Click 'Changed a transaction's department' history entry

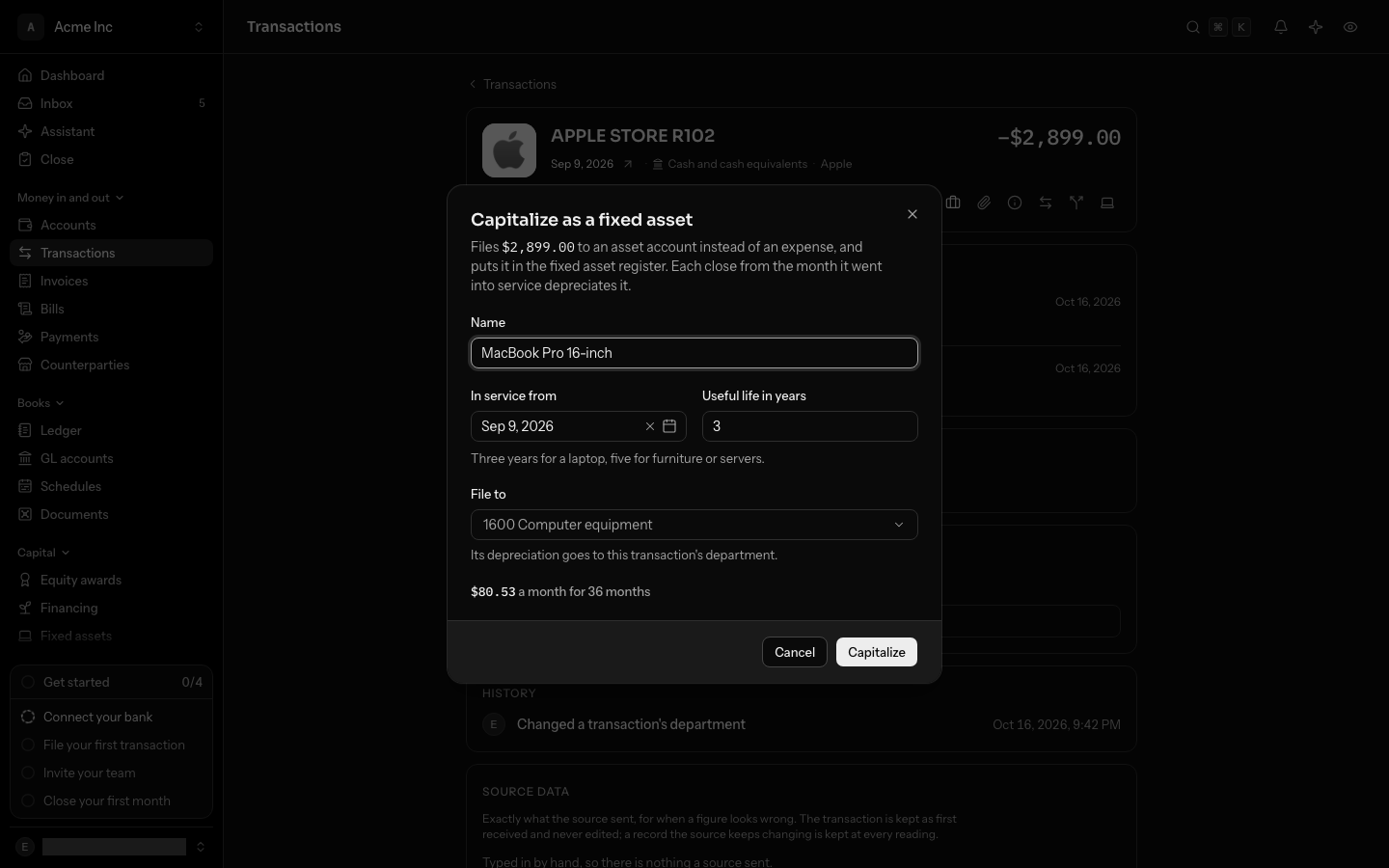pos(631,724)
